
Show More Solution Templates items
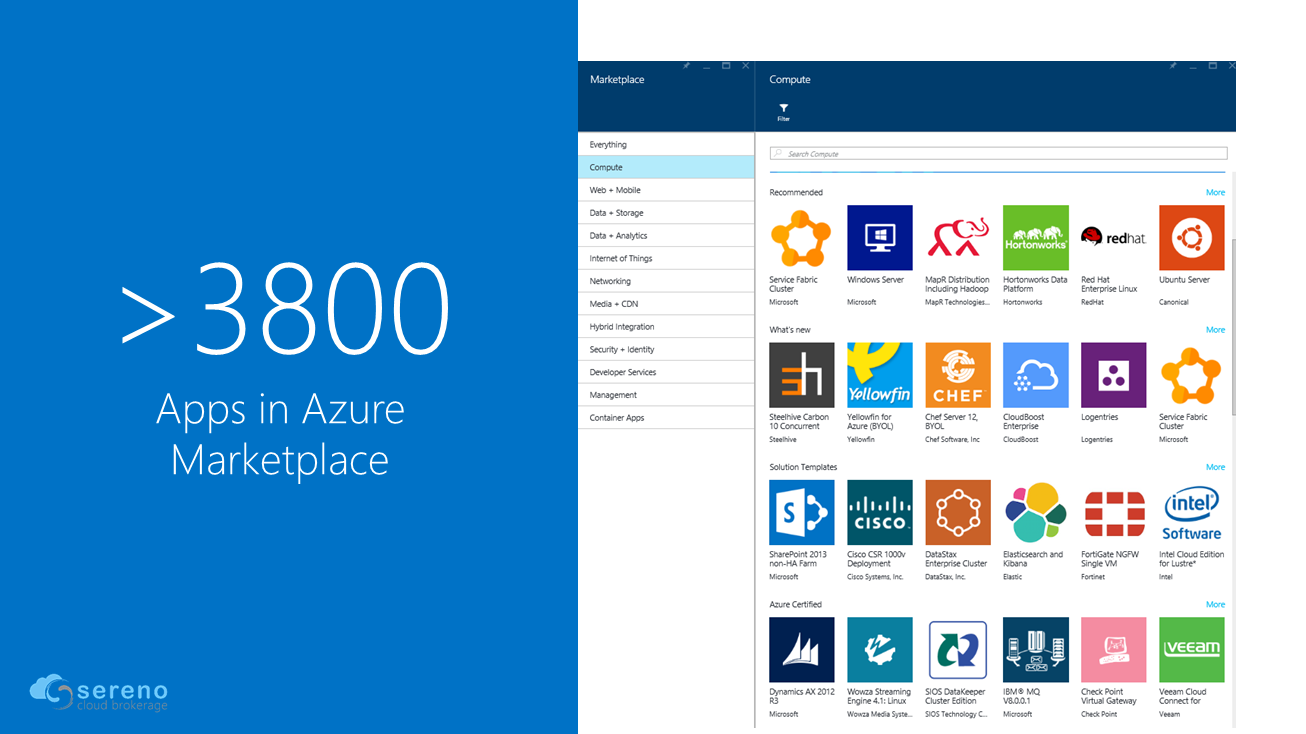(x=1214, y=467)
